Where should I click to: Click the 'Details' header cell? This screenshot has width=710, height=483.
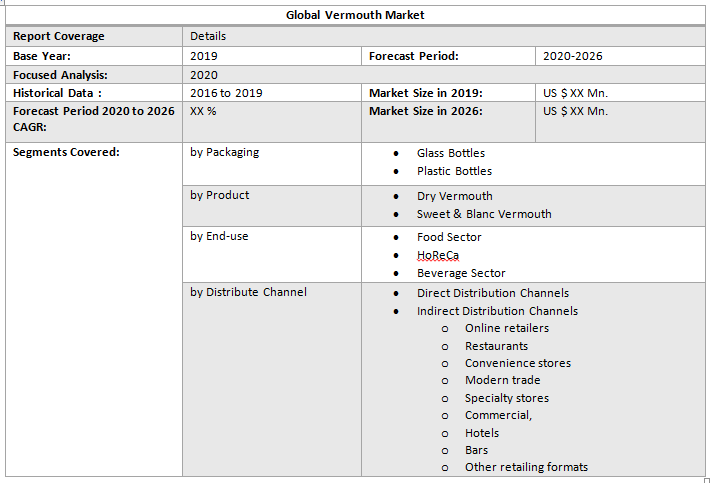point(208,36)
